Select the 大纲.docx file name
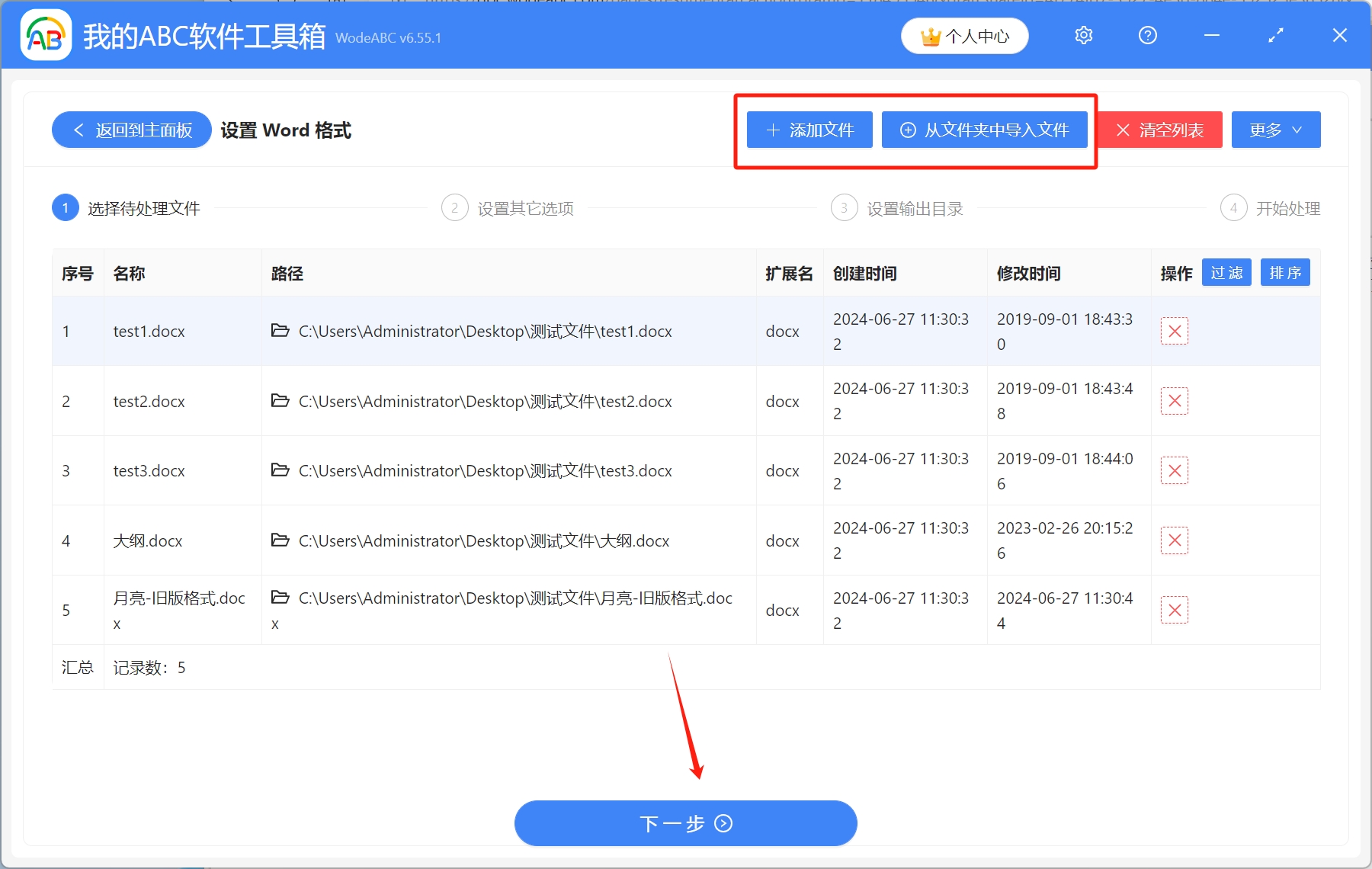Screen dimensions: 1372x869 click(x=148, y=540)
